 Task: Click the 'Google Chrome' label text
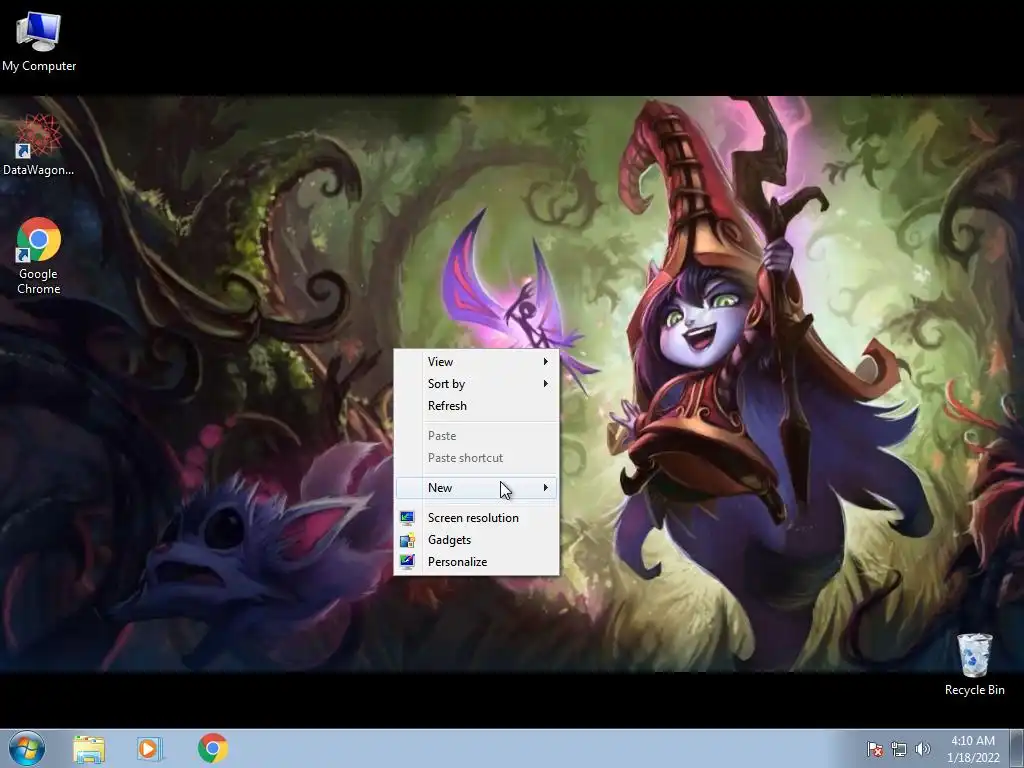pos(39,281)
